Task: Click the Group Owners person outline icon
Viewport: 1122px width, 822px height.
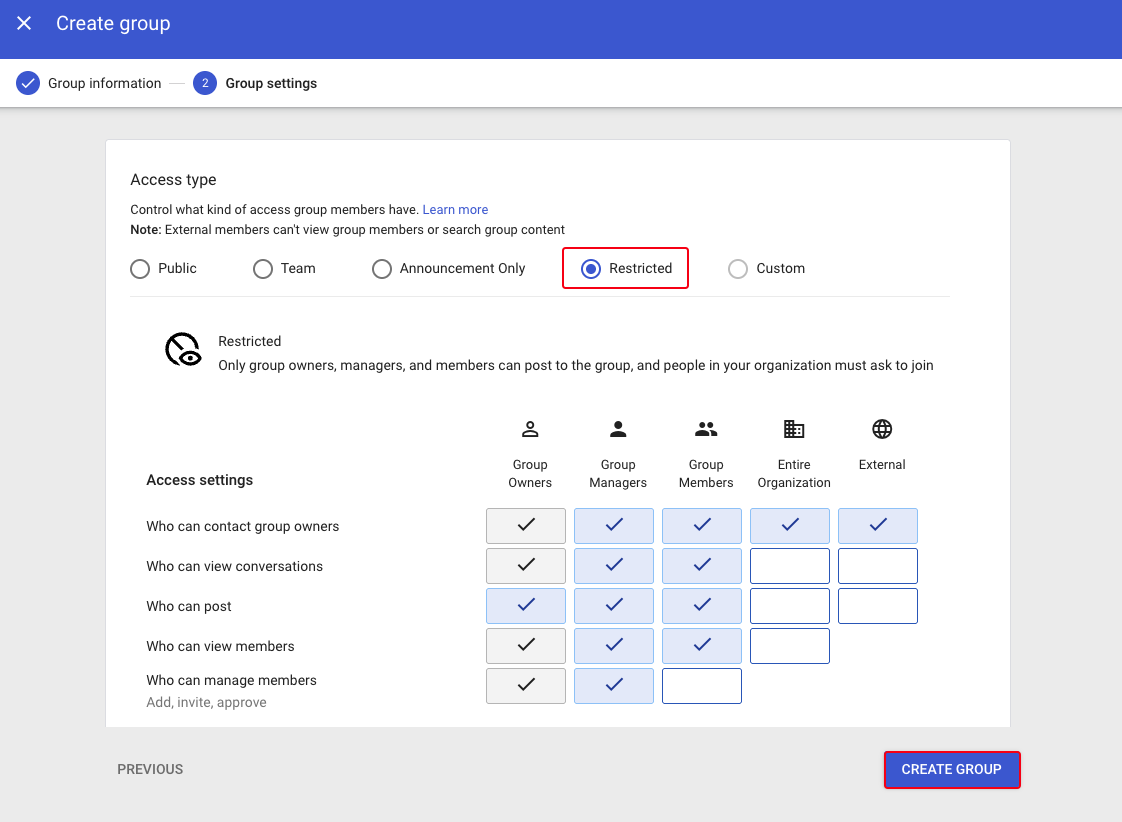Action: point(530,429)
